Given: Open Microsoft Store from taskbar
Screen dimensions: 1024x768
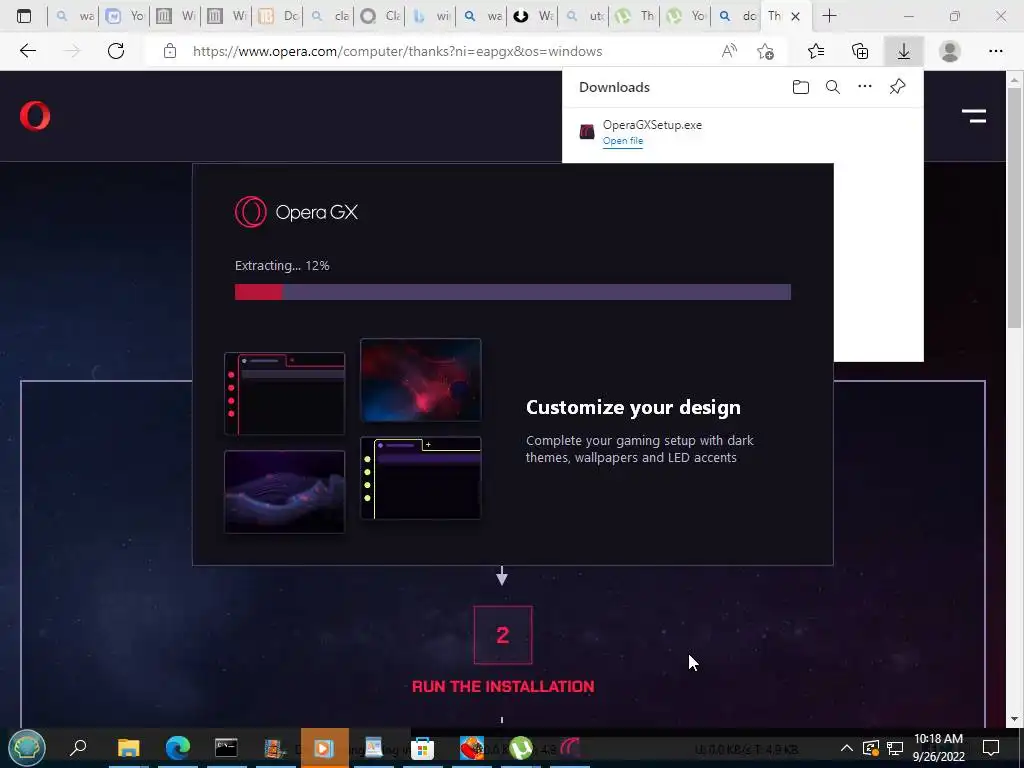Looking at the screenshot, I should (x=423, y=748).
